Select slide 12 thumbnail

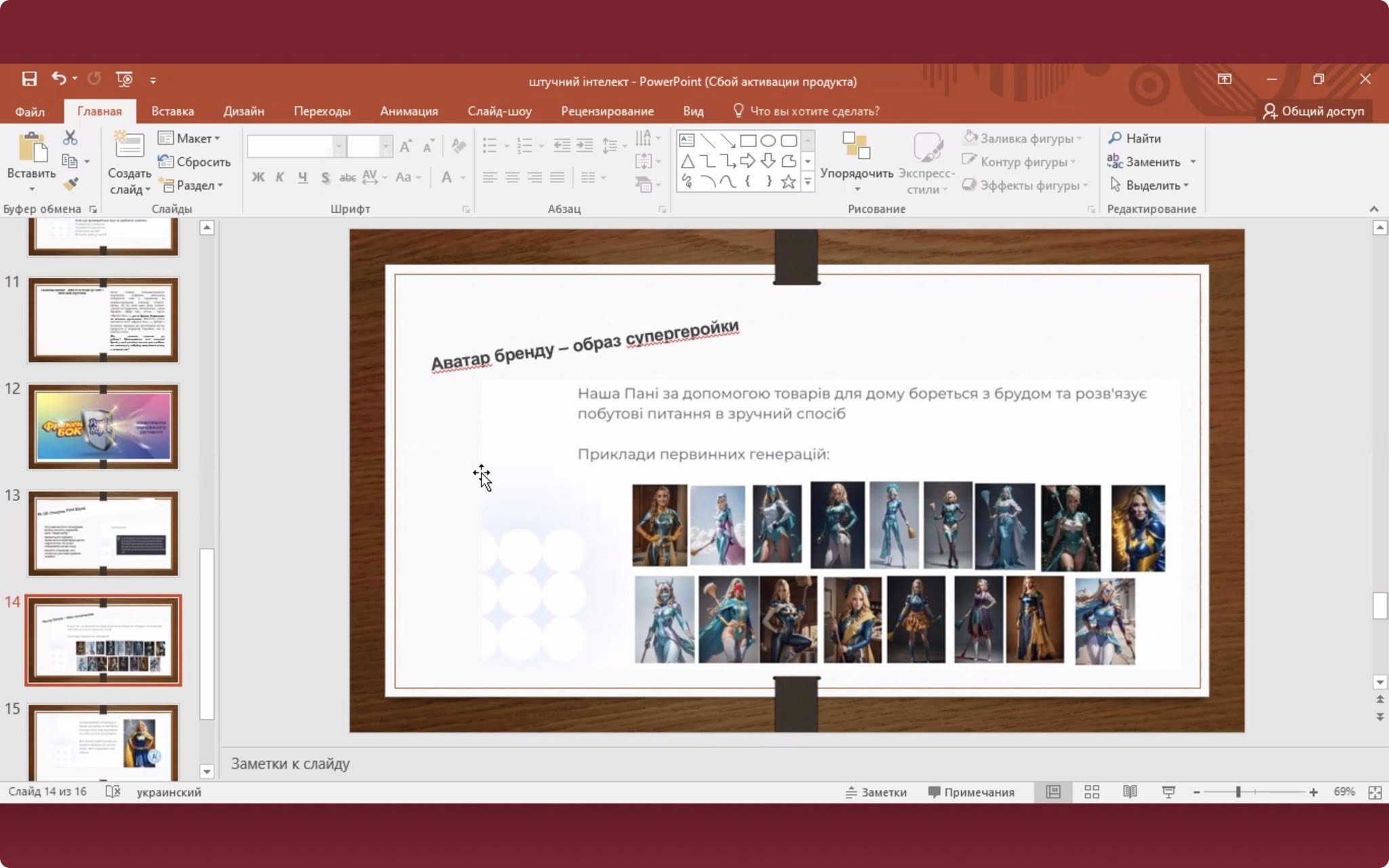point(103,427)
